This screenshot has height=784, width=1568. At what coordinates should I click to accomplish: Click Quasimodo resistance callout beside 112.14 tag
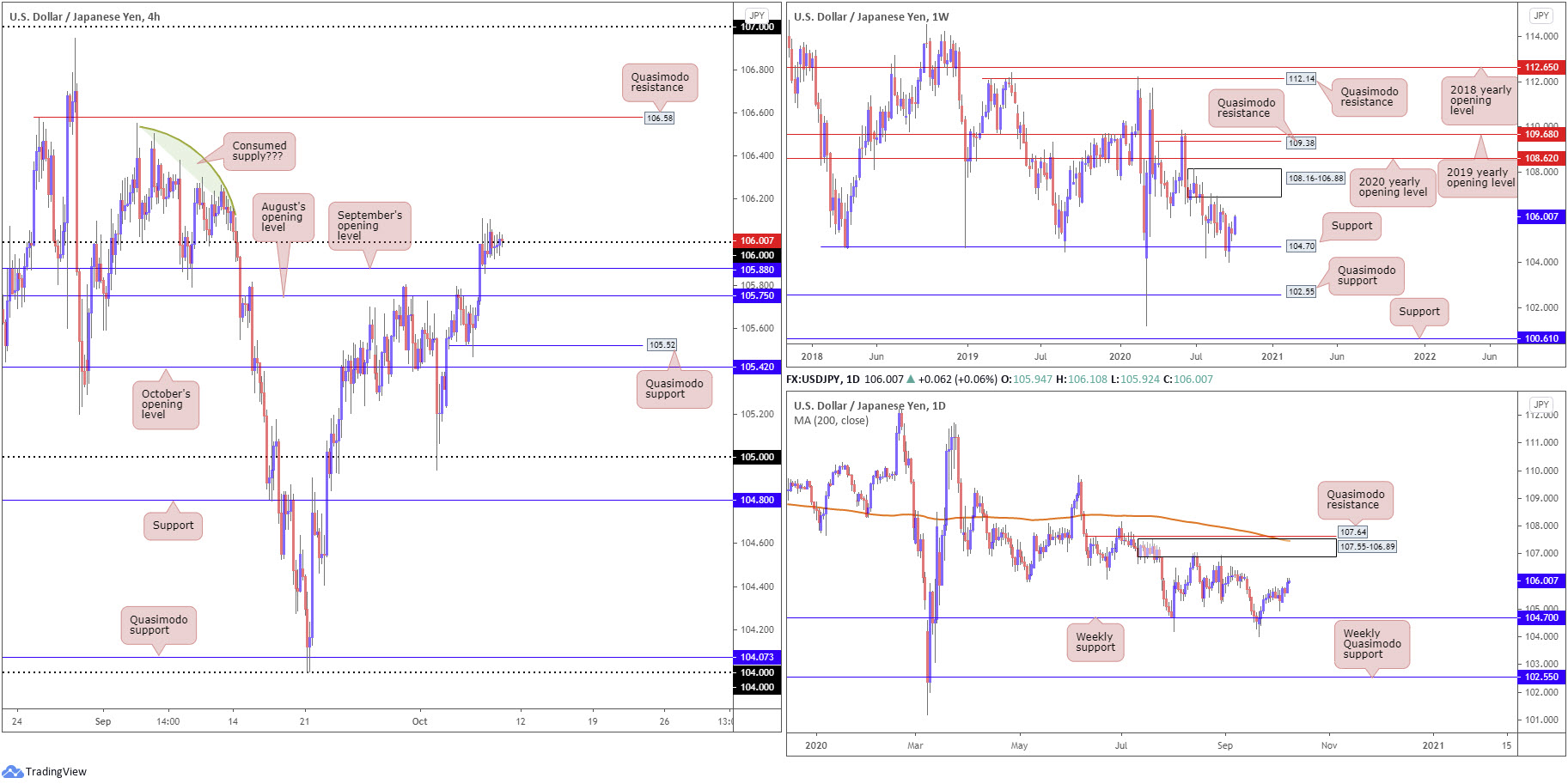(1369, 97)
